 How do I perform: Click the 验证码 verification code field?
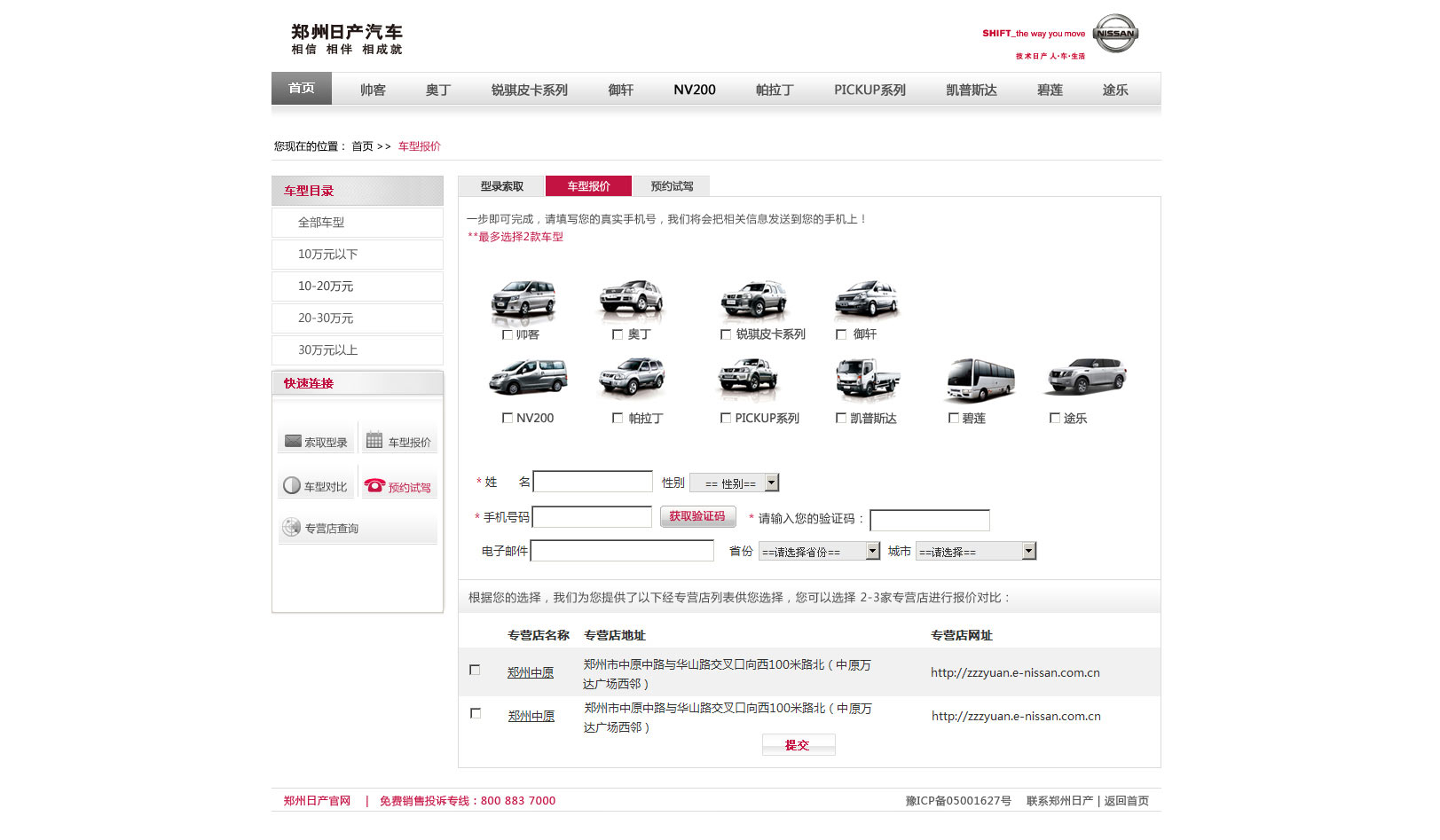930,520
